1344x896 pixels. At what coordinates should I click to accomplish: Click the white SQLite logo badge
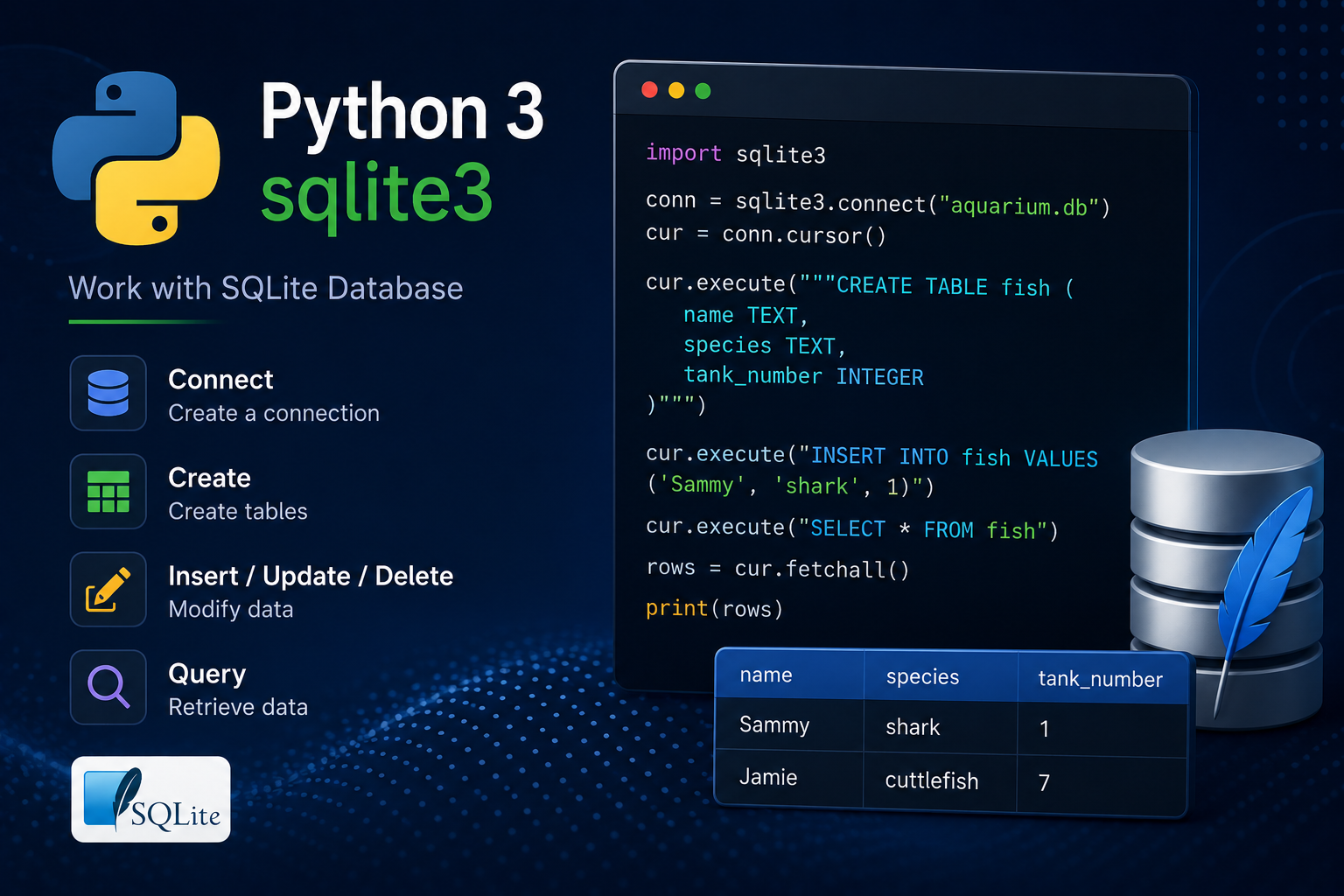pos(150,799)
